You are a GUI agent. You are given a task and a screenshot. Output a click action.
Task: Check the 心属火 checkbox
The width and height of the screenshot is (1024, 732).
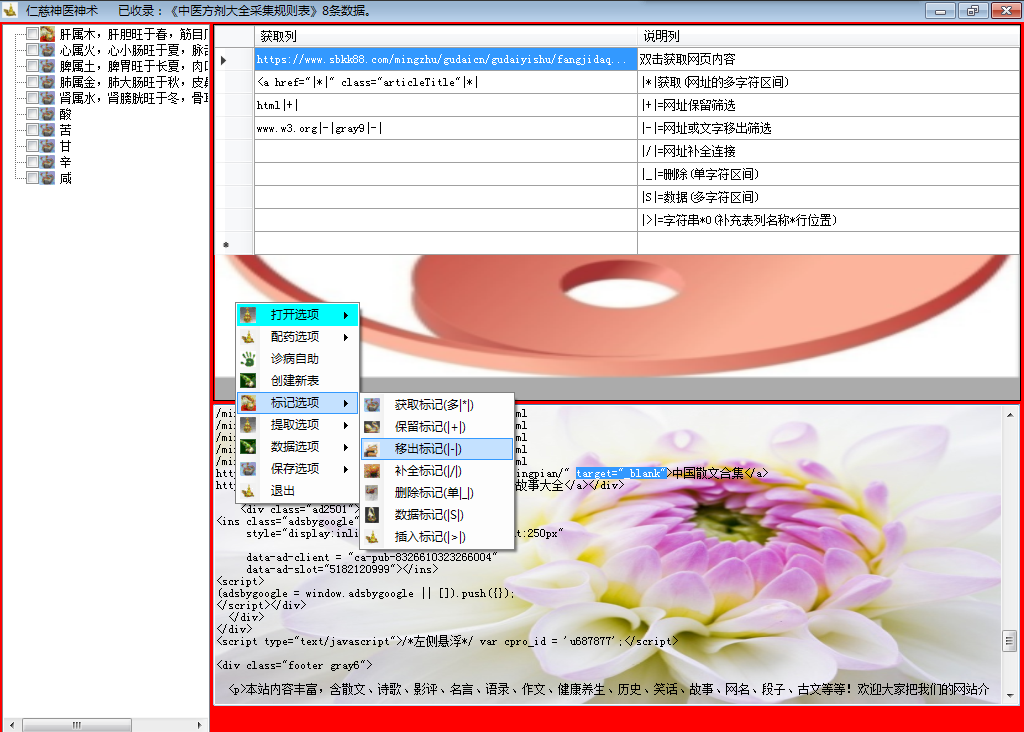point(32,50)
